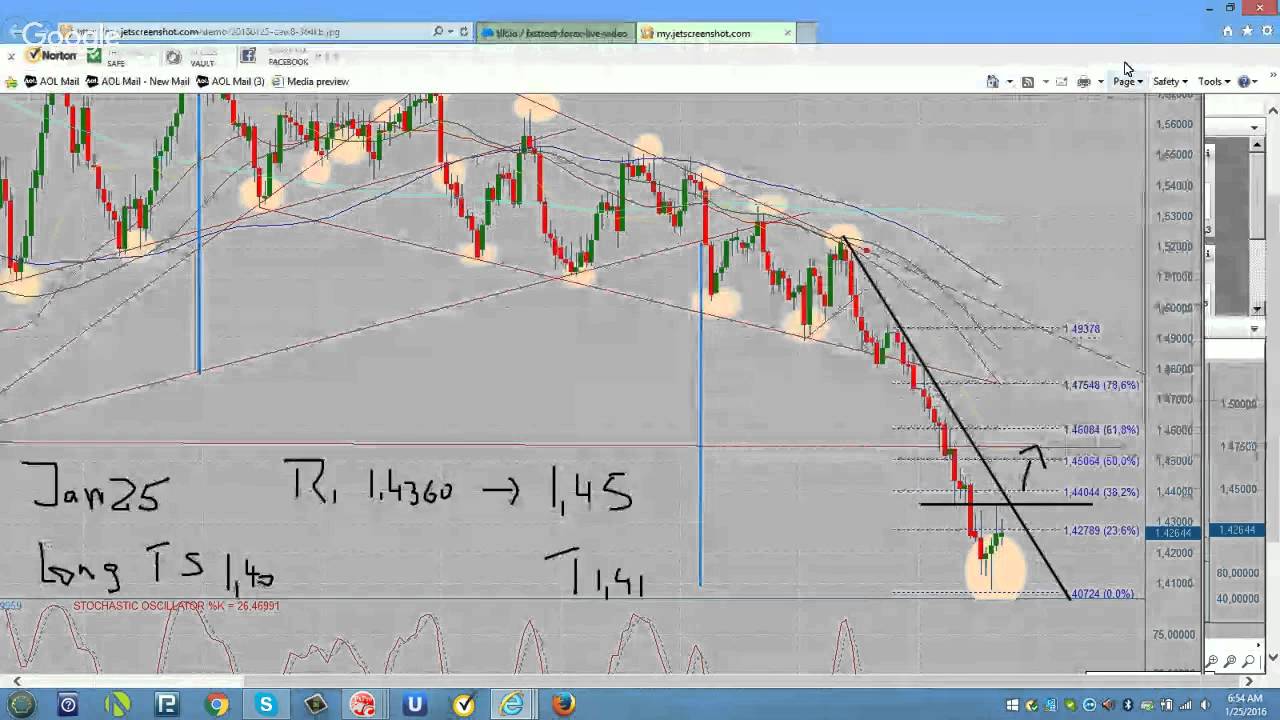Click the Internet Explorer Home icon
This screenshot has width=1280, height=720.
(x=1227, y=31)
